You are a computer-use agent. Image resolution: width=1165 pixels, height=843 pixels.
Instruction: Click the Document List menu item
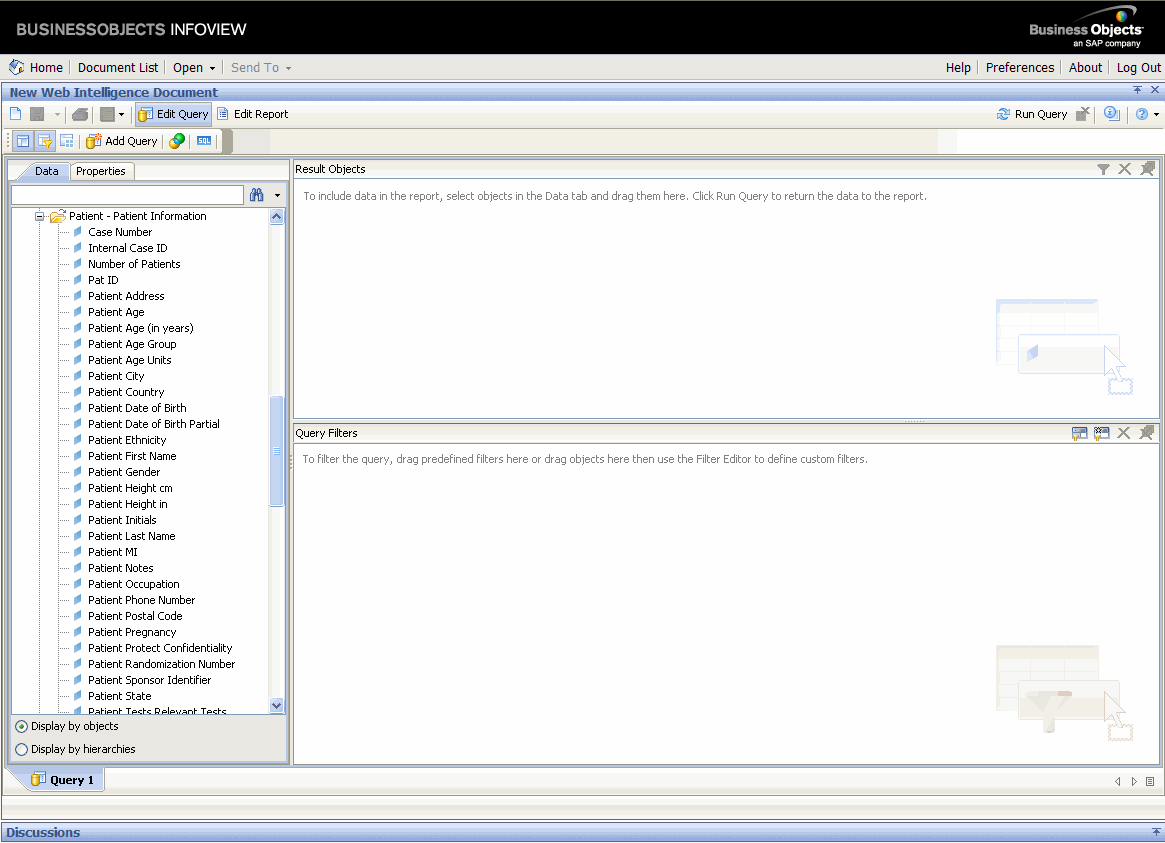coord(117,68)
